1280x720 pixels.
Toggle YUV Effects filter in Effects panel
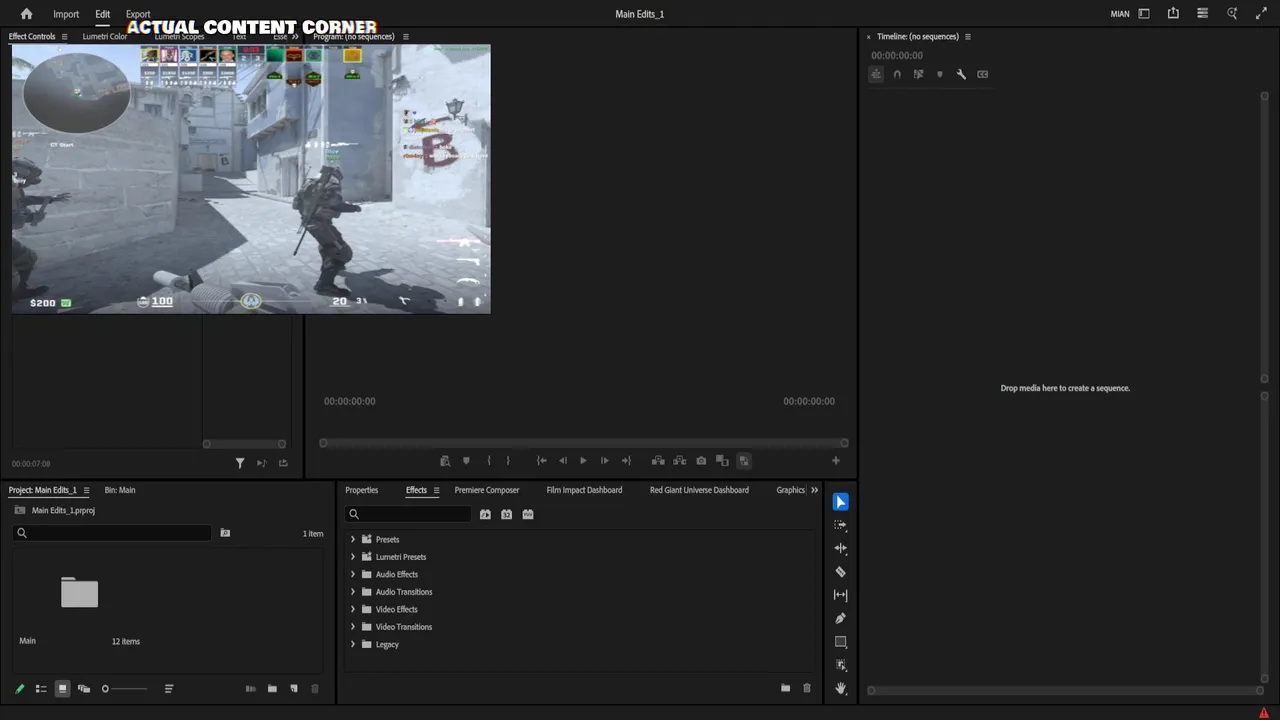[528, 514]
